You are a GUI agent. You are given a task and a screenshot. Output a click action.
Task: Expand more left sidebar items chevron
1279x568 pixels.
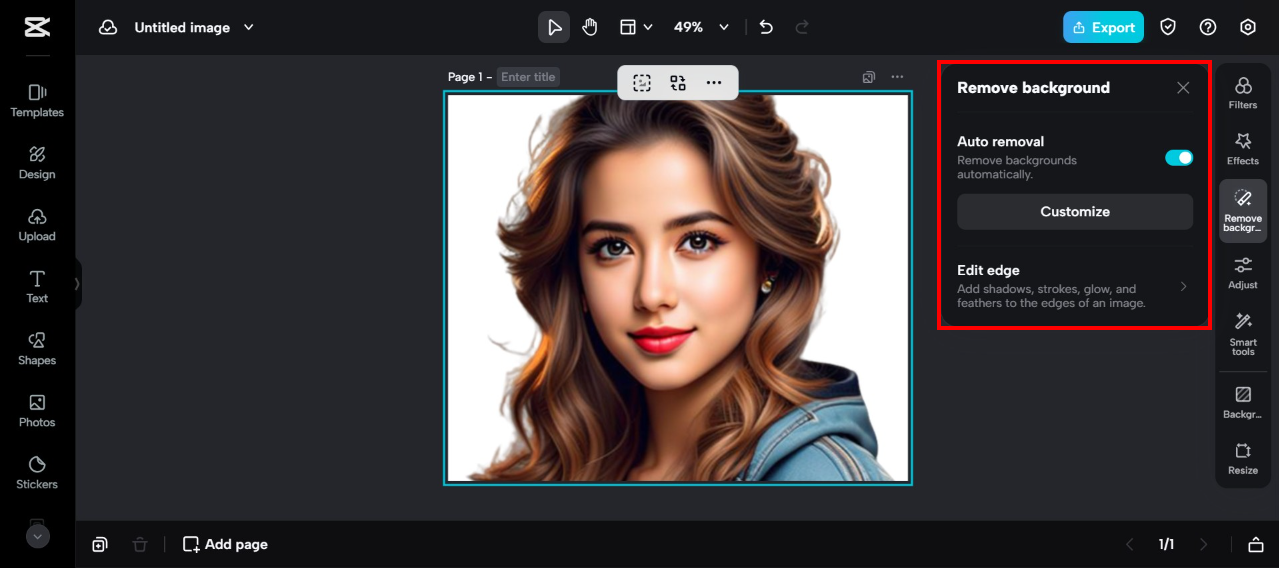point(37,537)
